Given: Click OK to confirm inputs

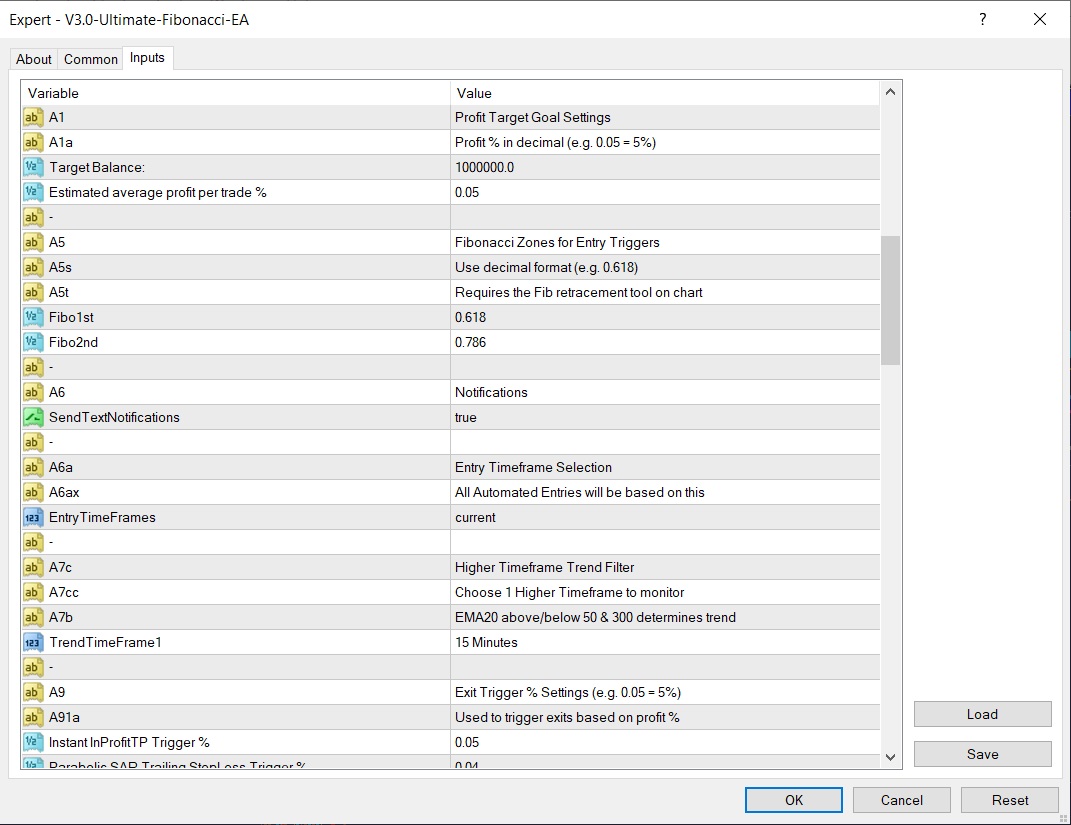Looking at the screenshot, I should (x=793, y=800).
